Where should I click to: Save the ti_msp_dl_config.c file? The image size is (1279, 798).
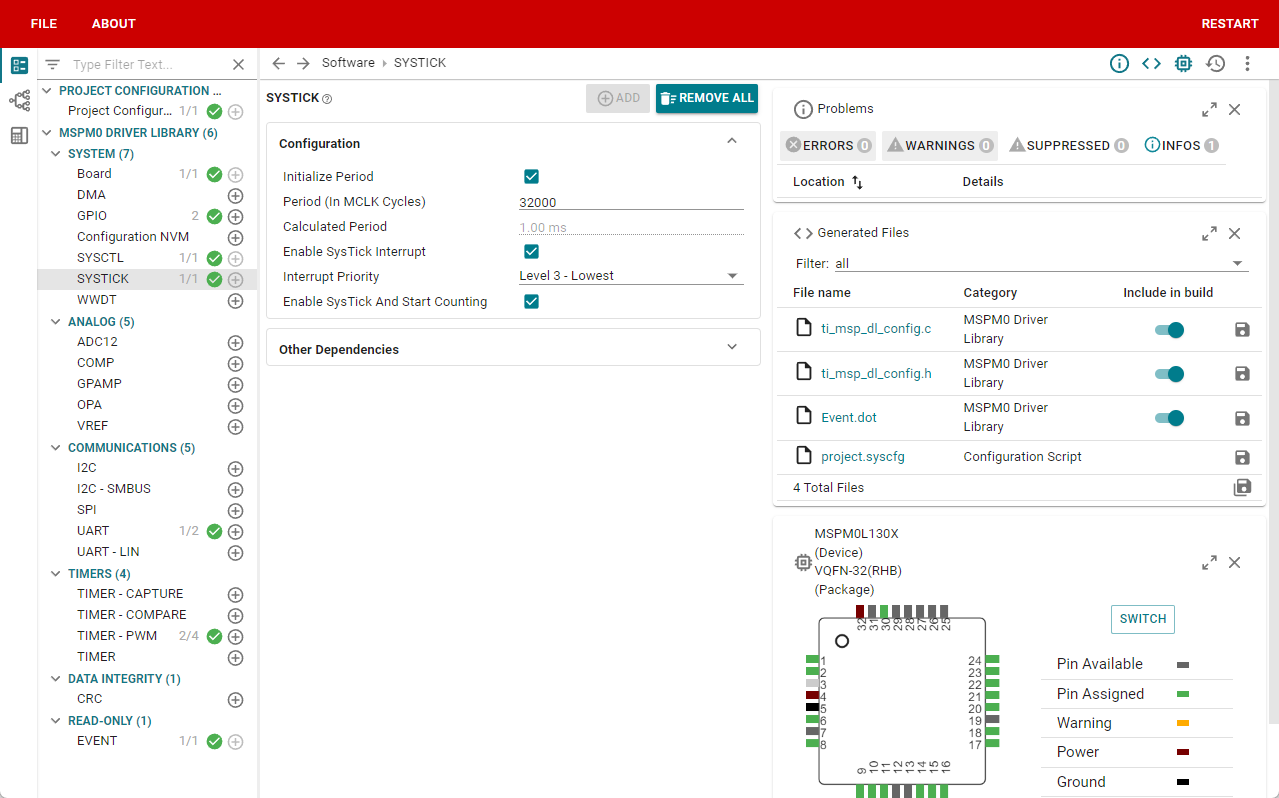point(1242,330)
